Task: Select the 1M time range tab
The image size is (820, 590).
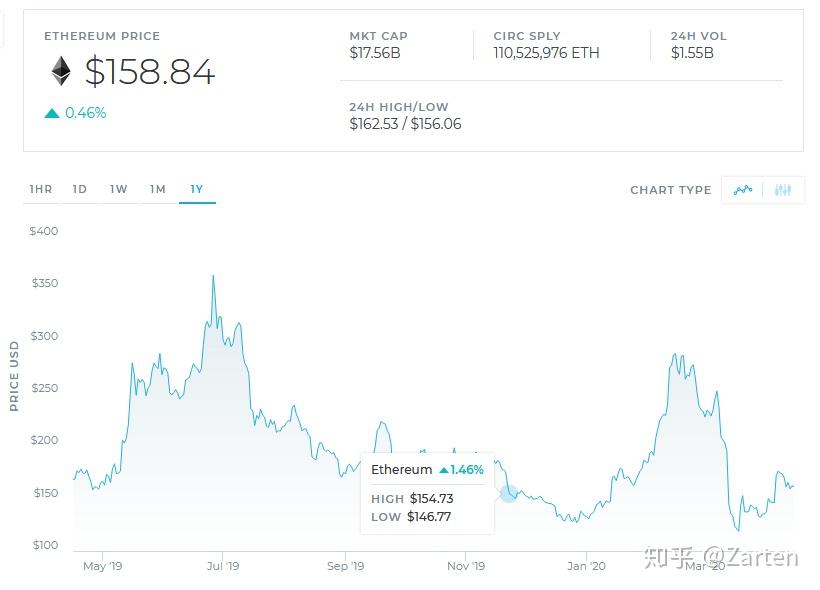Action: click(158, 189)
